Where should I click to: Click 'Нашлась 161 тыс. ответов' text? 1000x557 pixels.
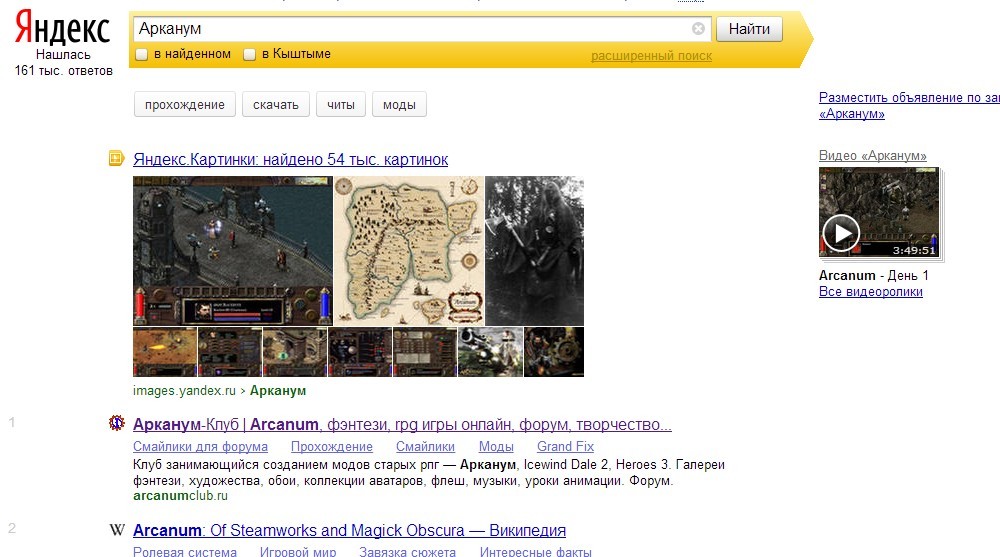point(63,63)
